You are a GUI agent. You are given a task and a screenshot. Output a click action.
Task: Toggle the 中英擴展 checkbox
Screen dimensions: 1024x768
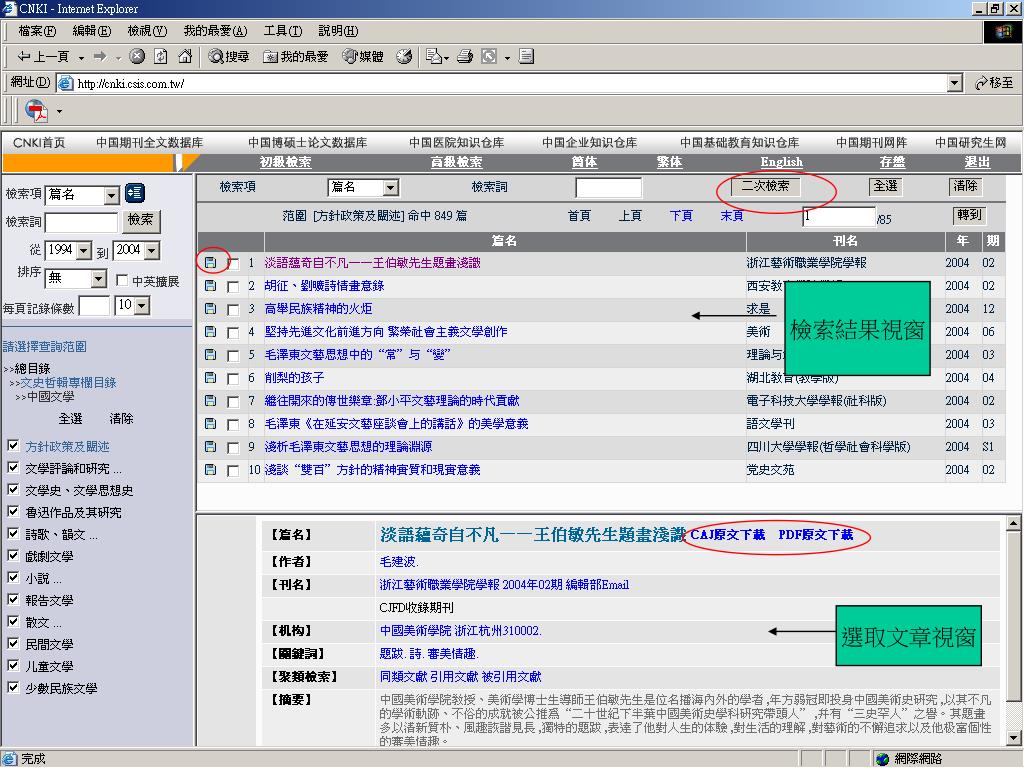tap(121, 280)
